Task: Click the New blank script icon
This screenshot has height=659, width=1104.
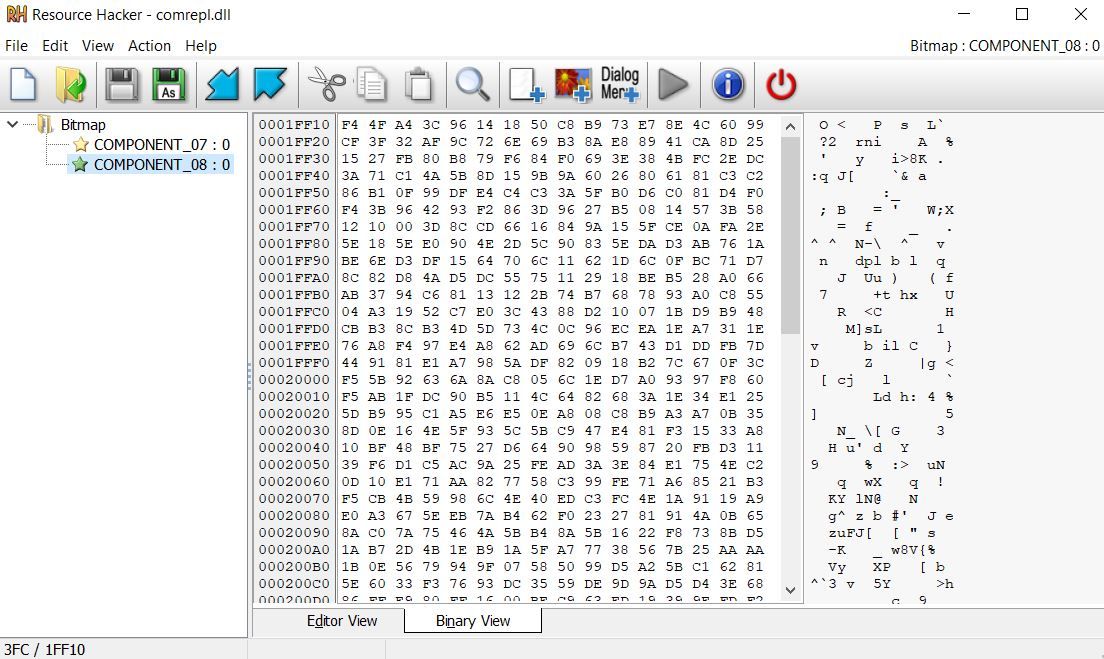Action: click(x=23, y=85)
